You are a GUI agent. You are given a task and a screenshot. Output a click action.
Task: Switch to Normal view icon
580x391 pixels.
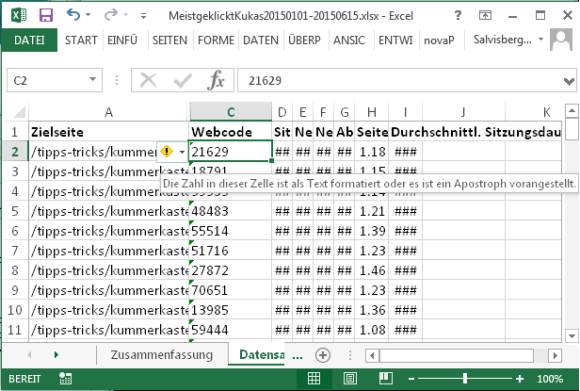[314, 378]
